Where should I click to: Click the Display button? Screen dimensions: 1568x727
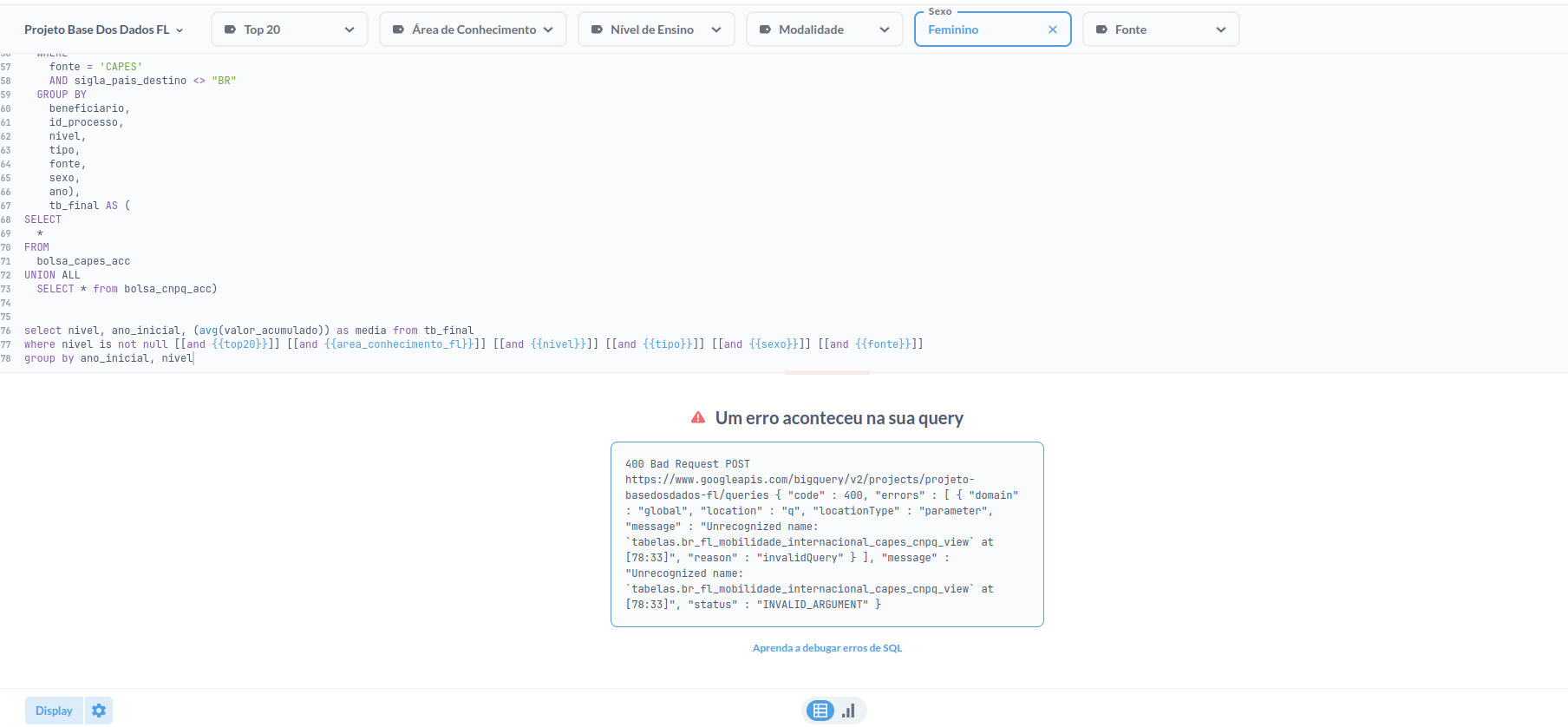[54, 711]
